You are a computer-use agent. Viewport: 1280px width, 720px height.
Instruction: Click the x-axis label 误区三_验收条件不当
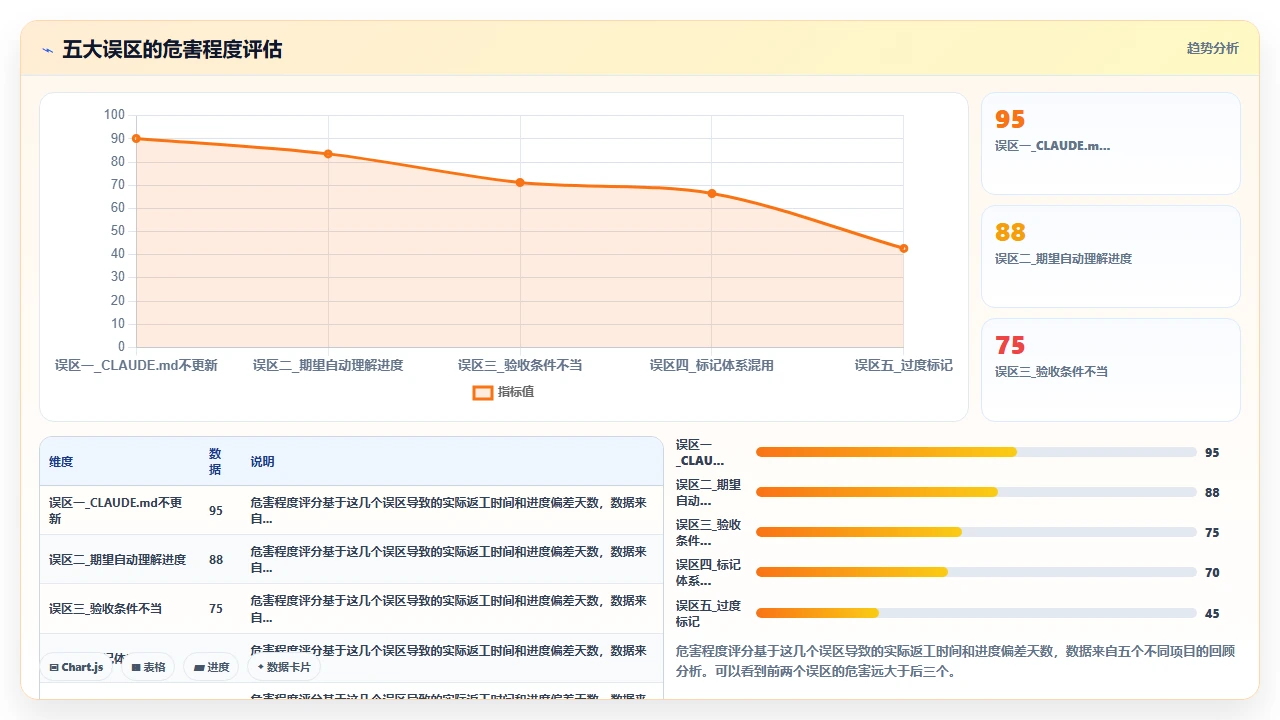(x=520, y=365)
